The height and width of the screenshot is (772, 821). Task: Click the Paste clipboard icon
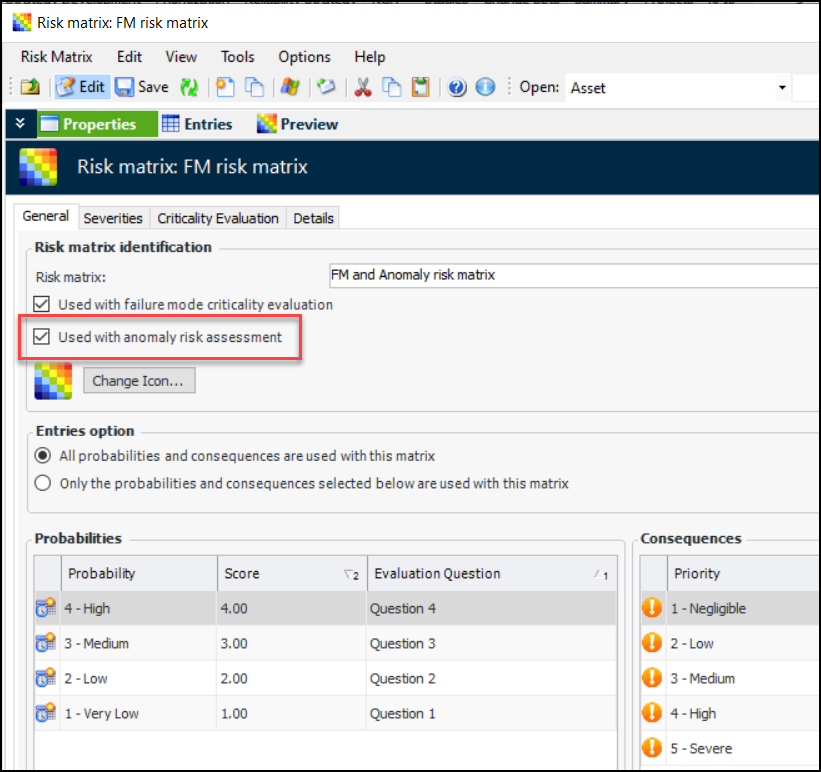420,87
